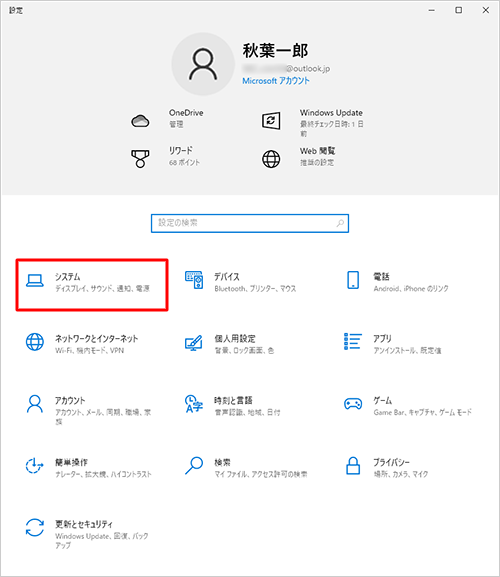
Task: Open the OneDrive 管理 entry
Action: click(x=186, y=118)
